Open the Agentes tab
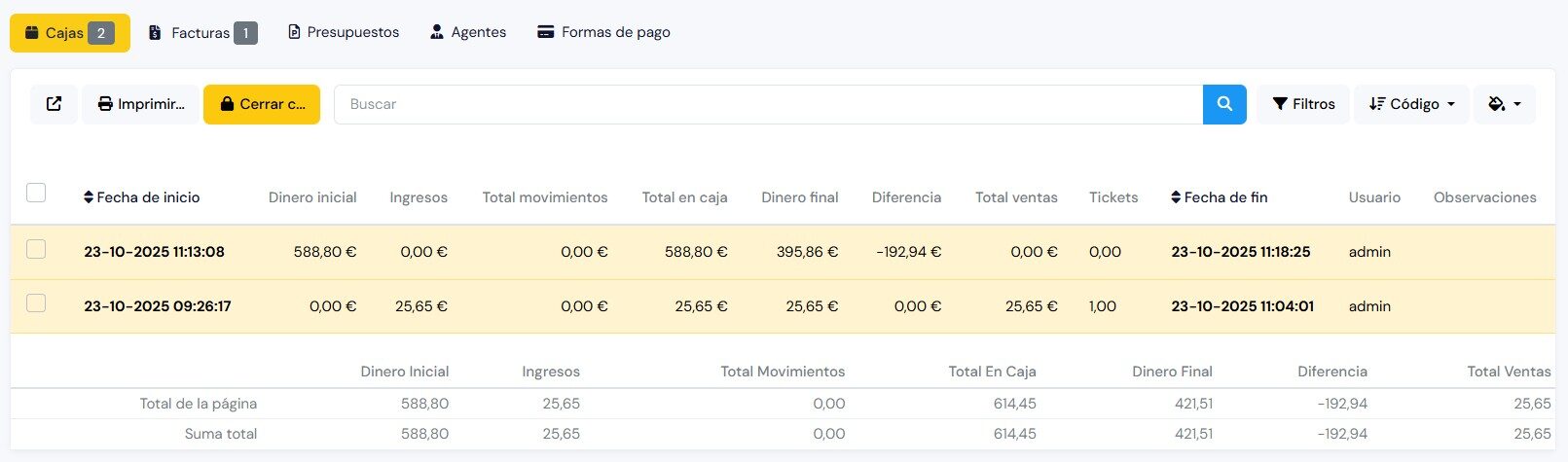Screen dimensions: 1568x462 coord(468,32)
